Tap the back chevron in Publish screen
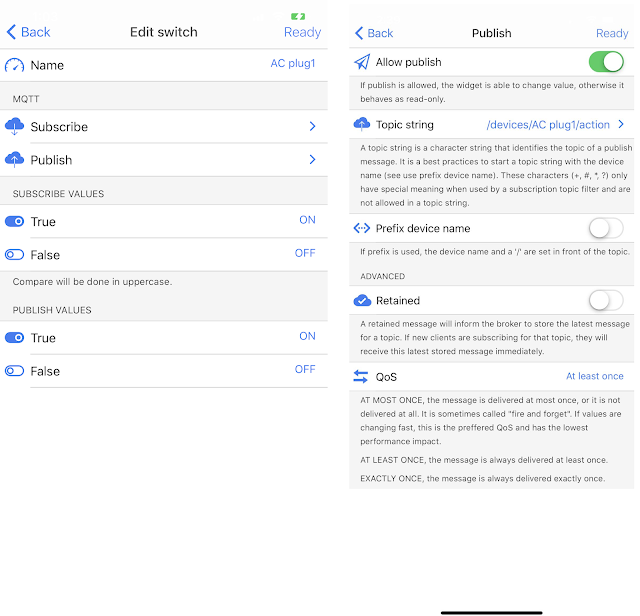 click(359, 33)
